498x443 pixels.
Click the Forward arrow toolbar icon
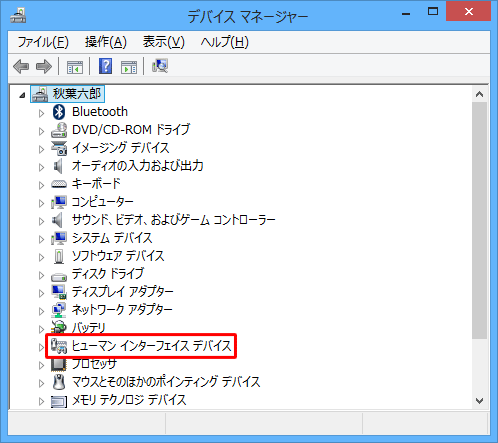click(x=44, y=67)
